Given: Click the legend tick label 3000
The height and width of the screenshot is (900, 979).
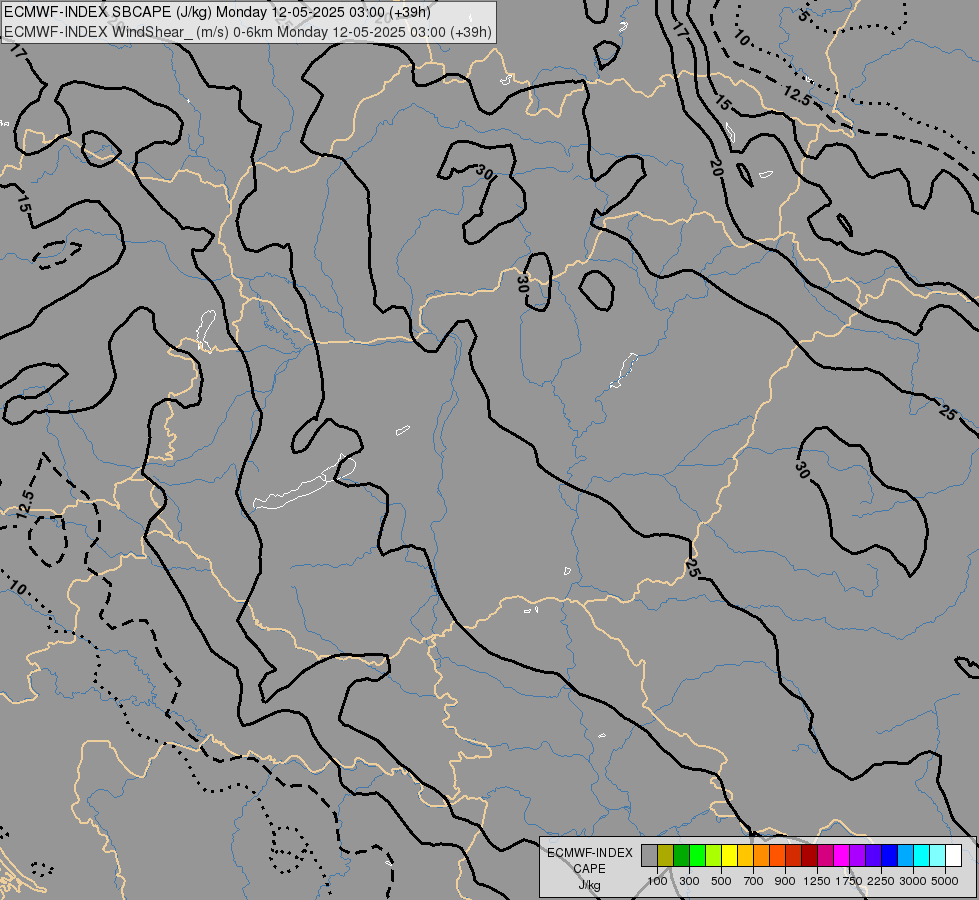Looking at the screenshot, I should 913,881.
